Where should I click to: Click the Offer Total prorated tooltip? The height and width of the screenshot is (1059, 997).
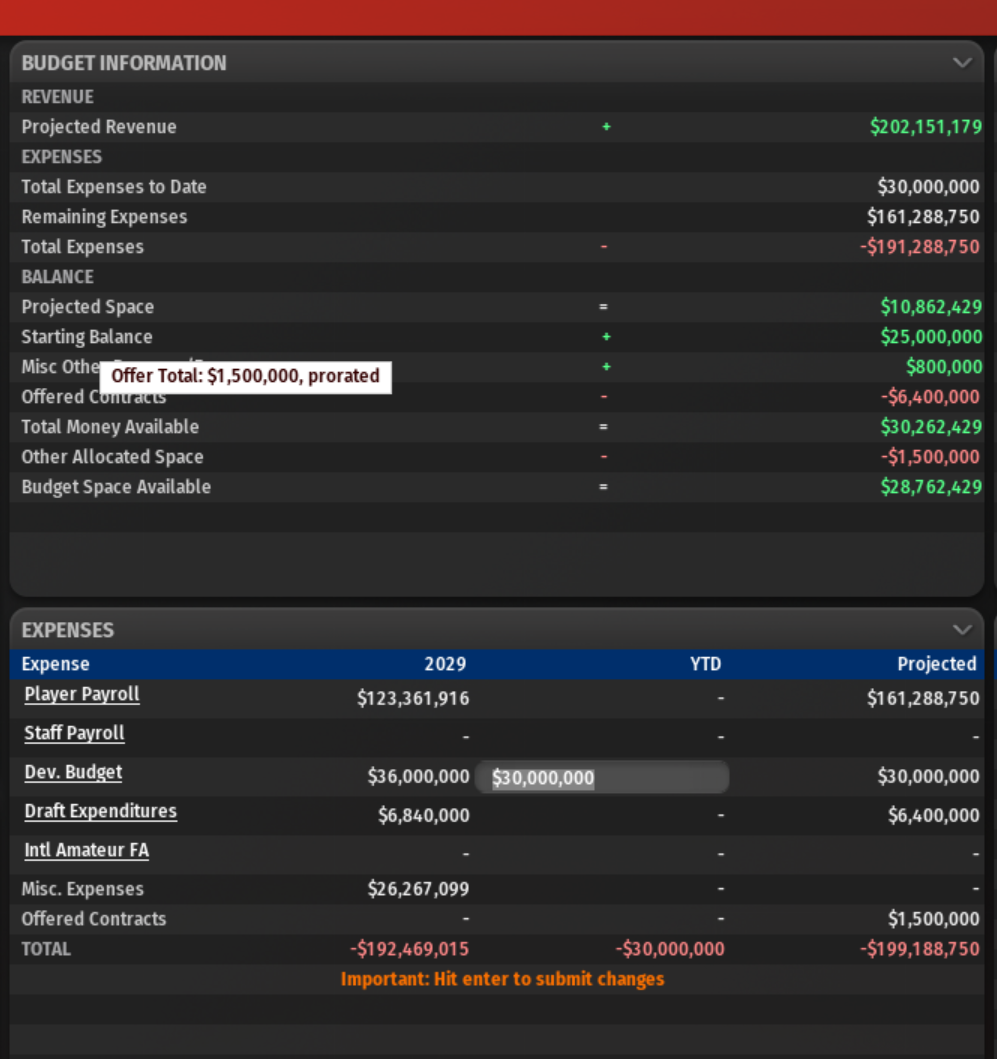[245, 376]
